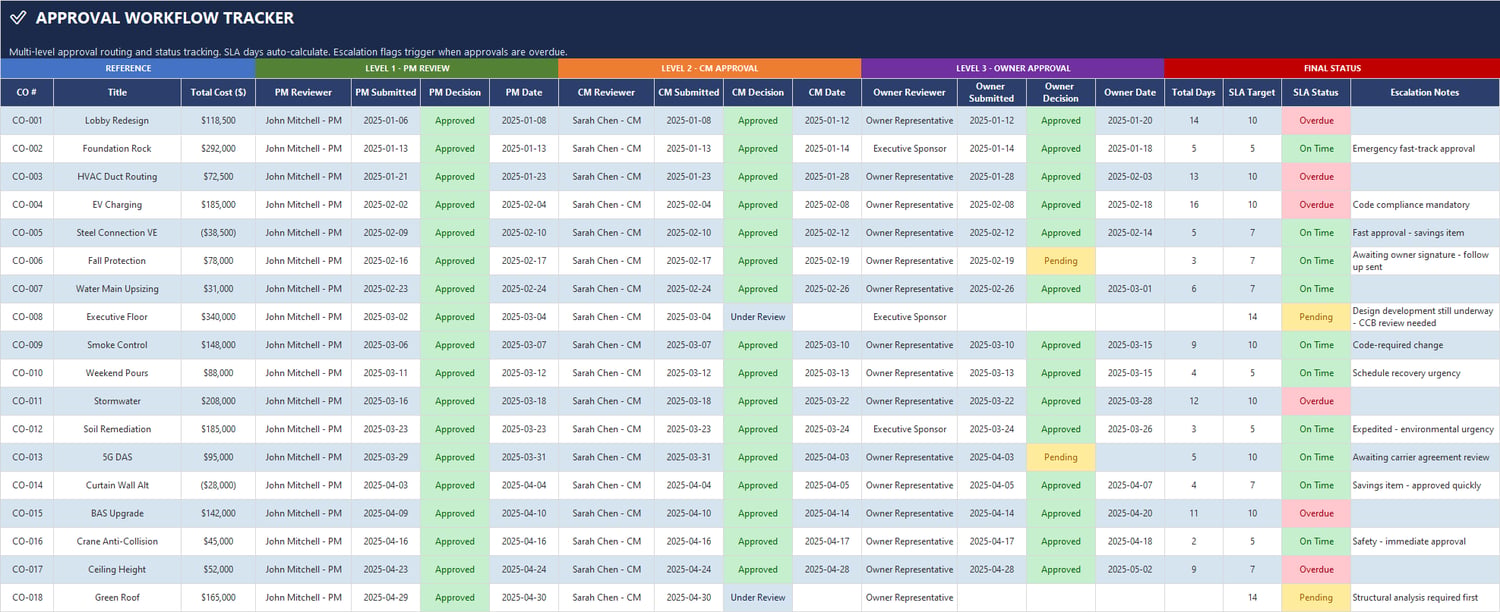1500x612 pixels.
Task: Select the 'LEVEL 2 - CM APPROVAL' group header
Action: pyautogui.click(x=710, y=68)
